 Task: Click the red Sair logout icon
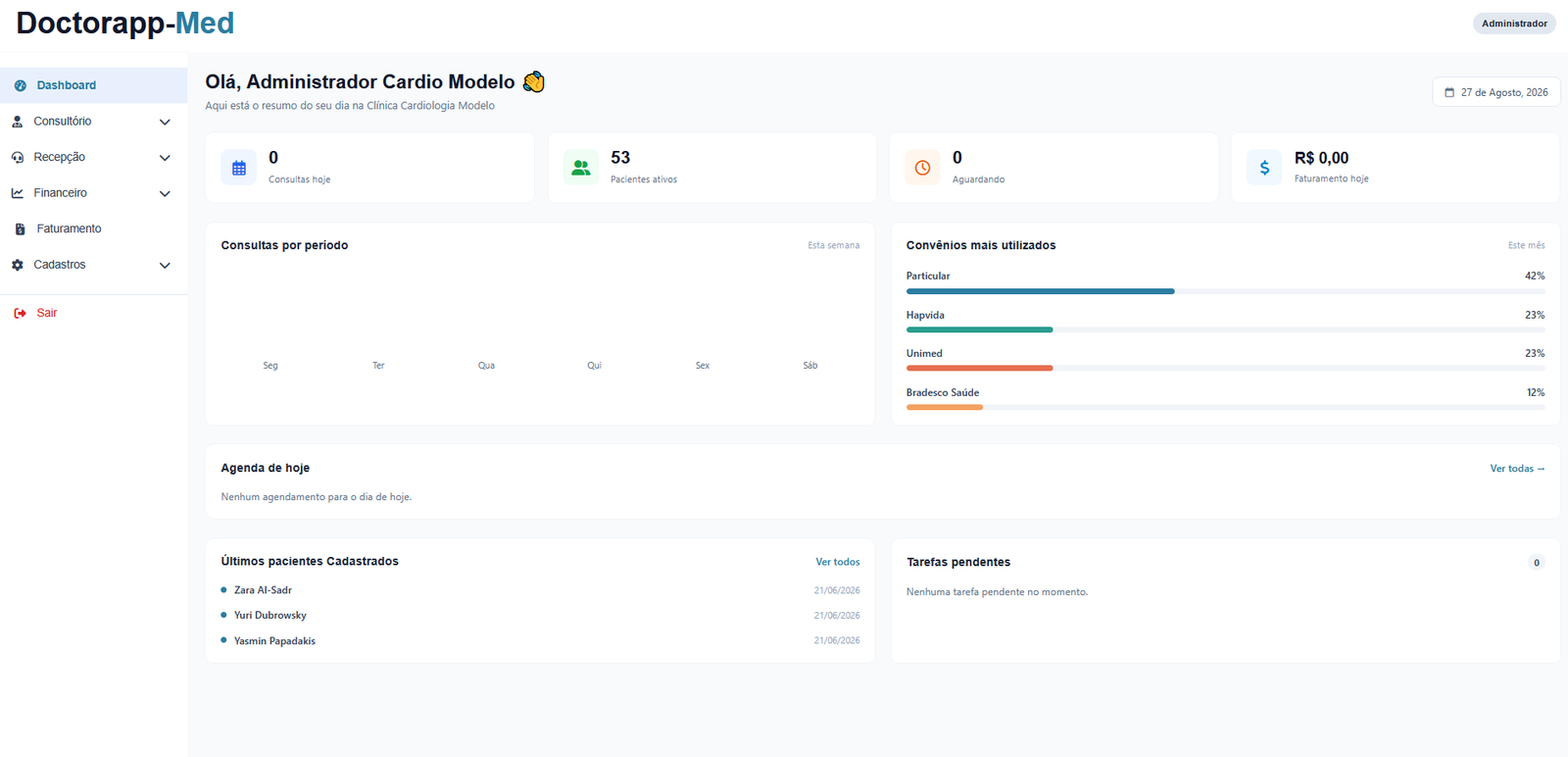(21, 313)
